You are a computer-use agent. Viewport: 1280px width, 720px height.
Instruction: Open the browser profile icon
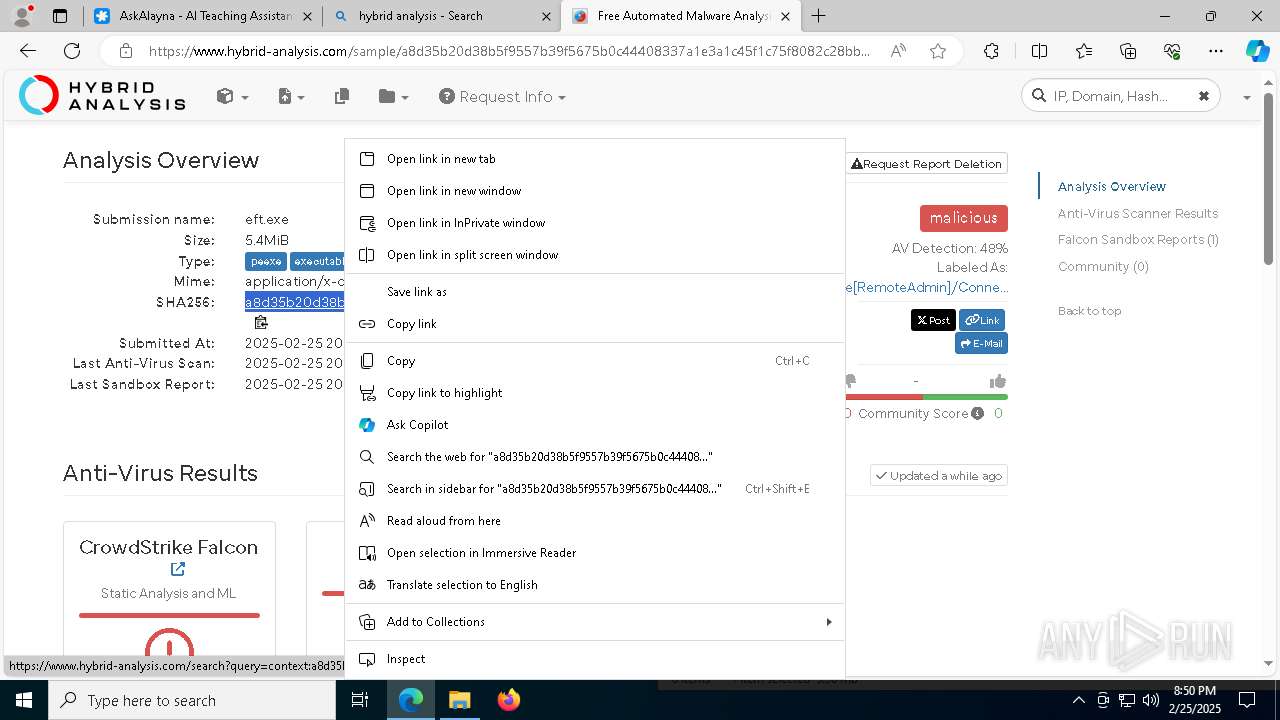(22, 16)
